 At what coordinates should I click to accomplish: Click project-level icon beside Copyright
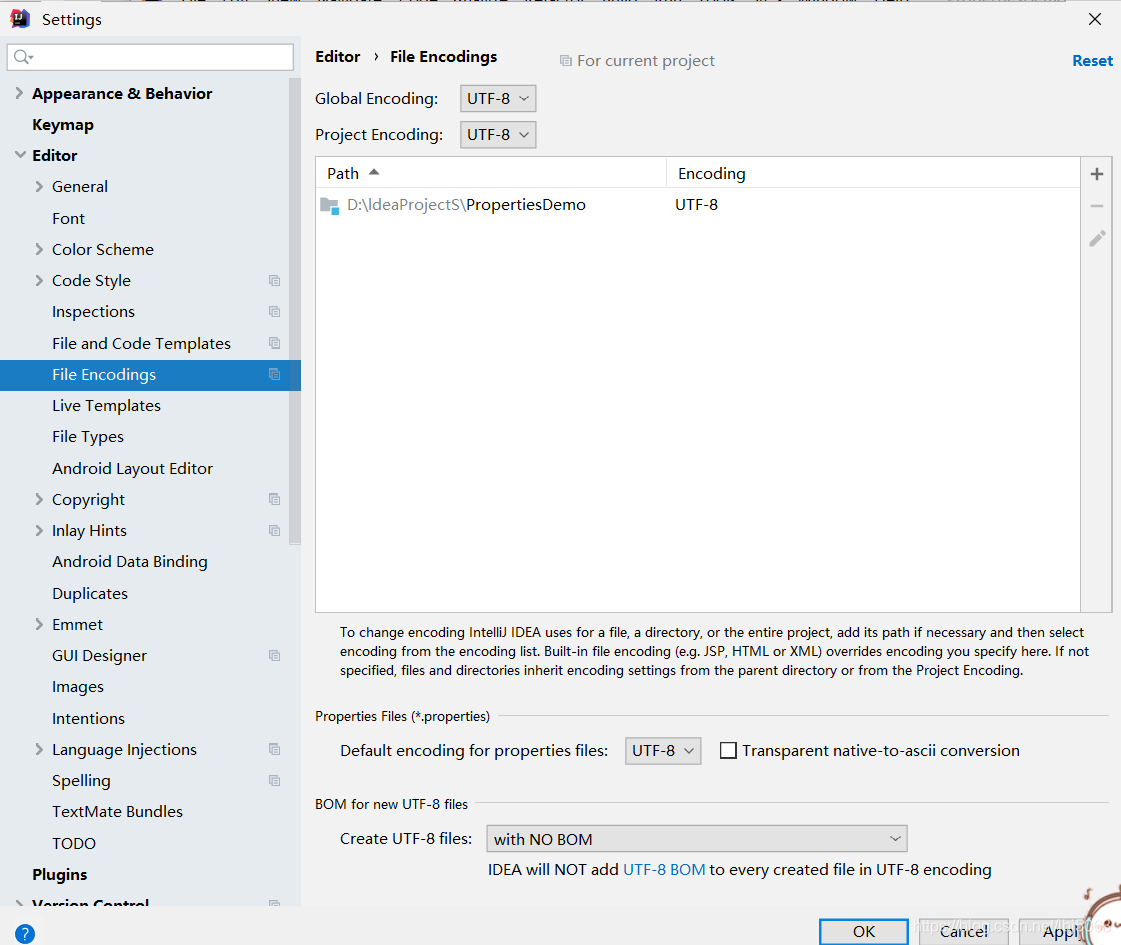point(275,500)
